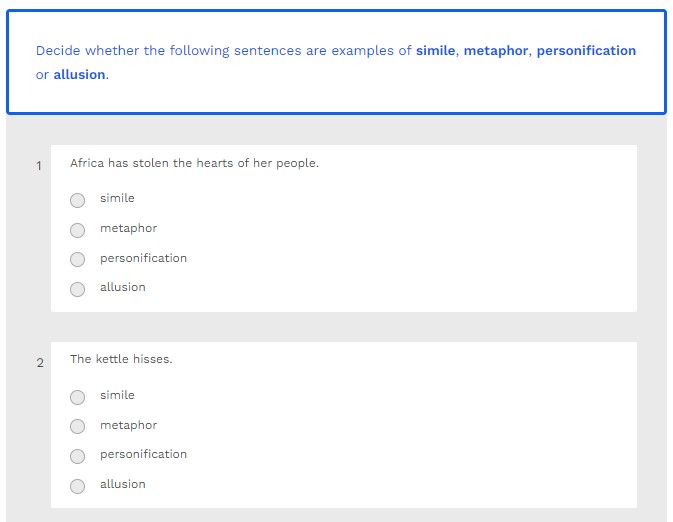Mark personification radio circle in question 1

coord(78,260)
